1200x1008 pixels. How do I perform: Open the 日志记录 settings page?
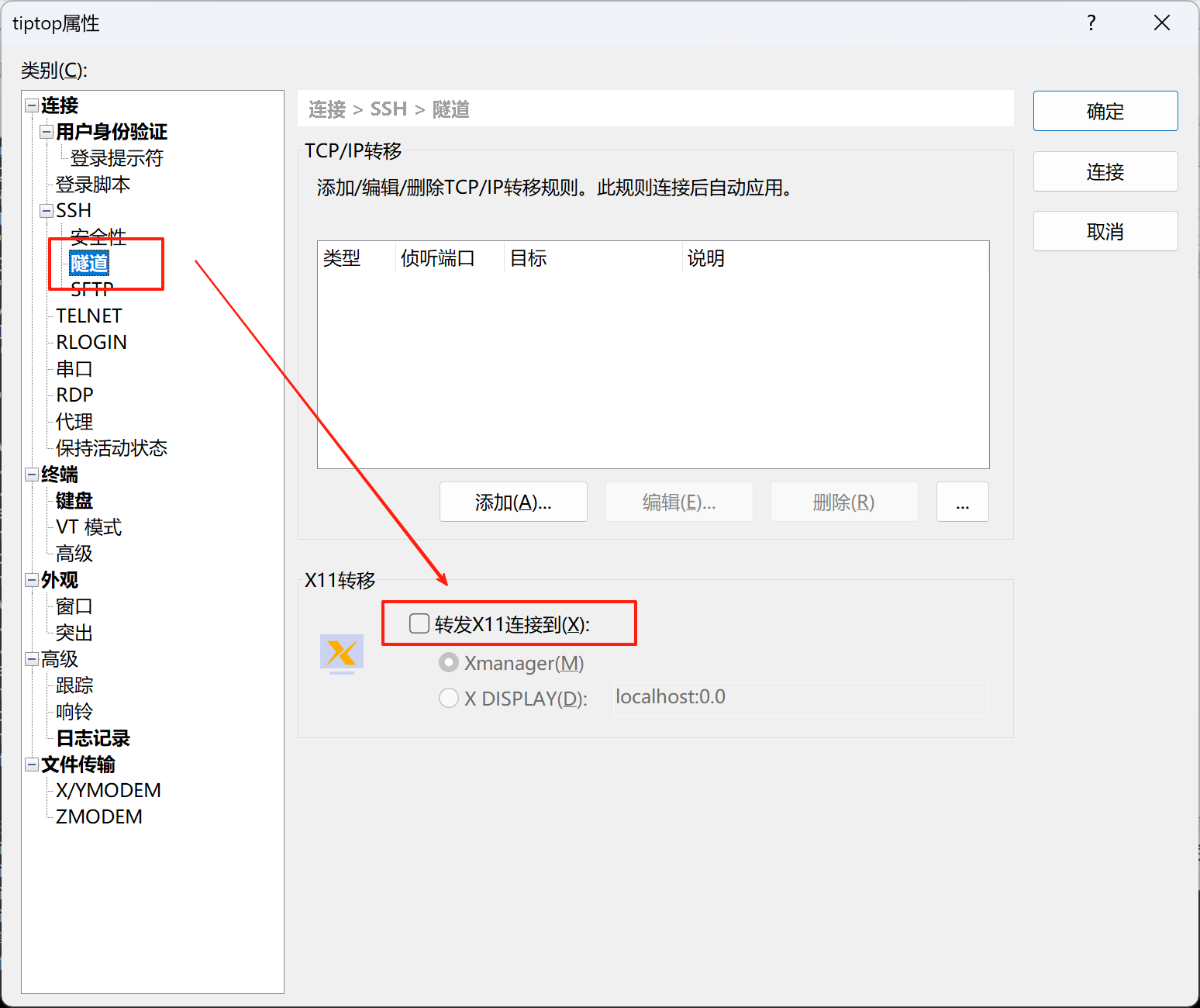tap(93, 738)
